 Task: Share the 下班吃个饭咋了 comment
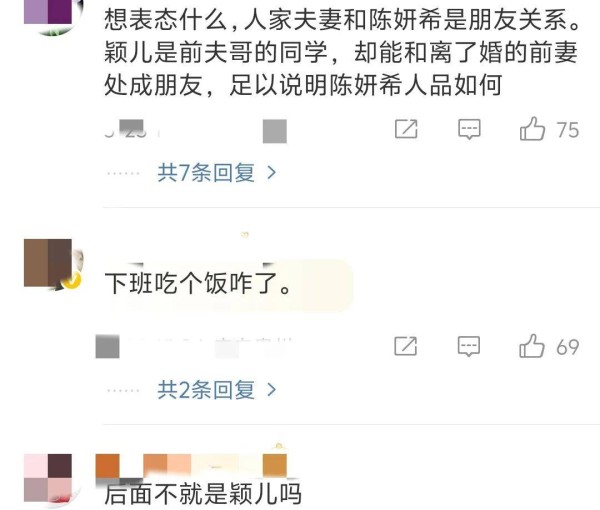pos(406,346)
